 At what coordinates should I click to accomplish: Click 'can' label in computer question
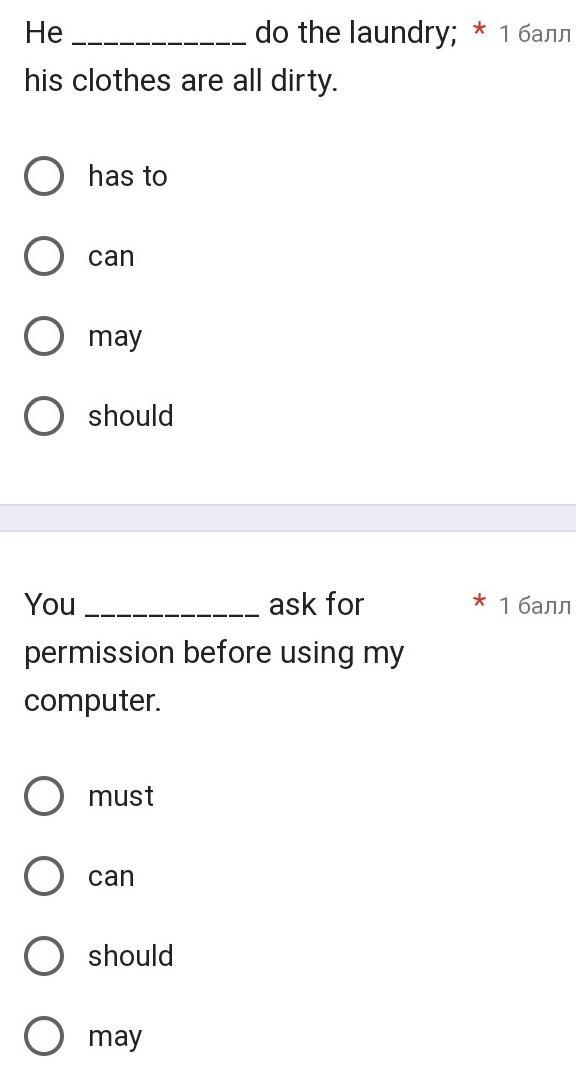pos(111,877)
